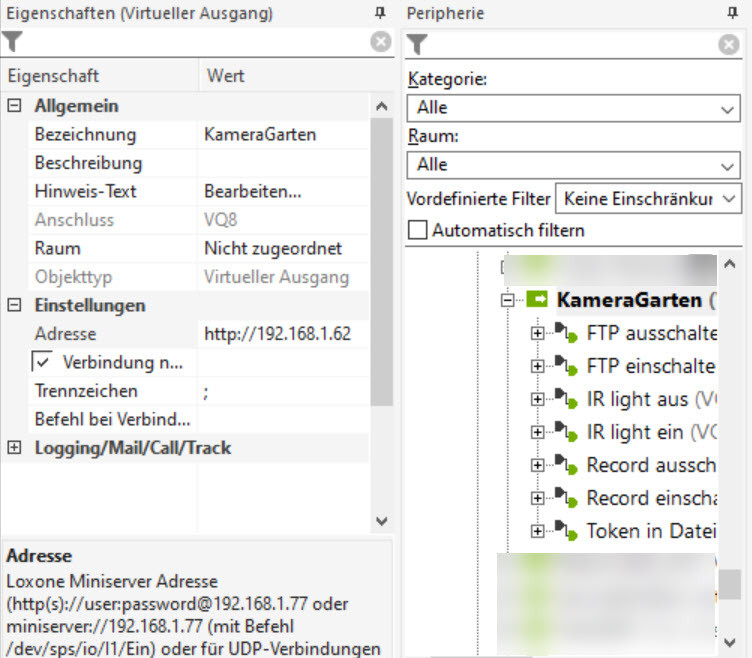
Task: Click the Raum value Nicht zugeordnet
Action: tap(283, 248)
